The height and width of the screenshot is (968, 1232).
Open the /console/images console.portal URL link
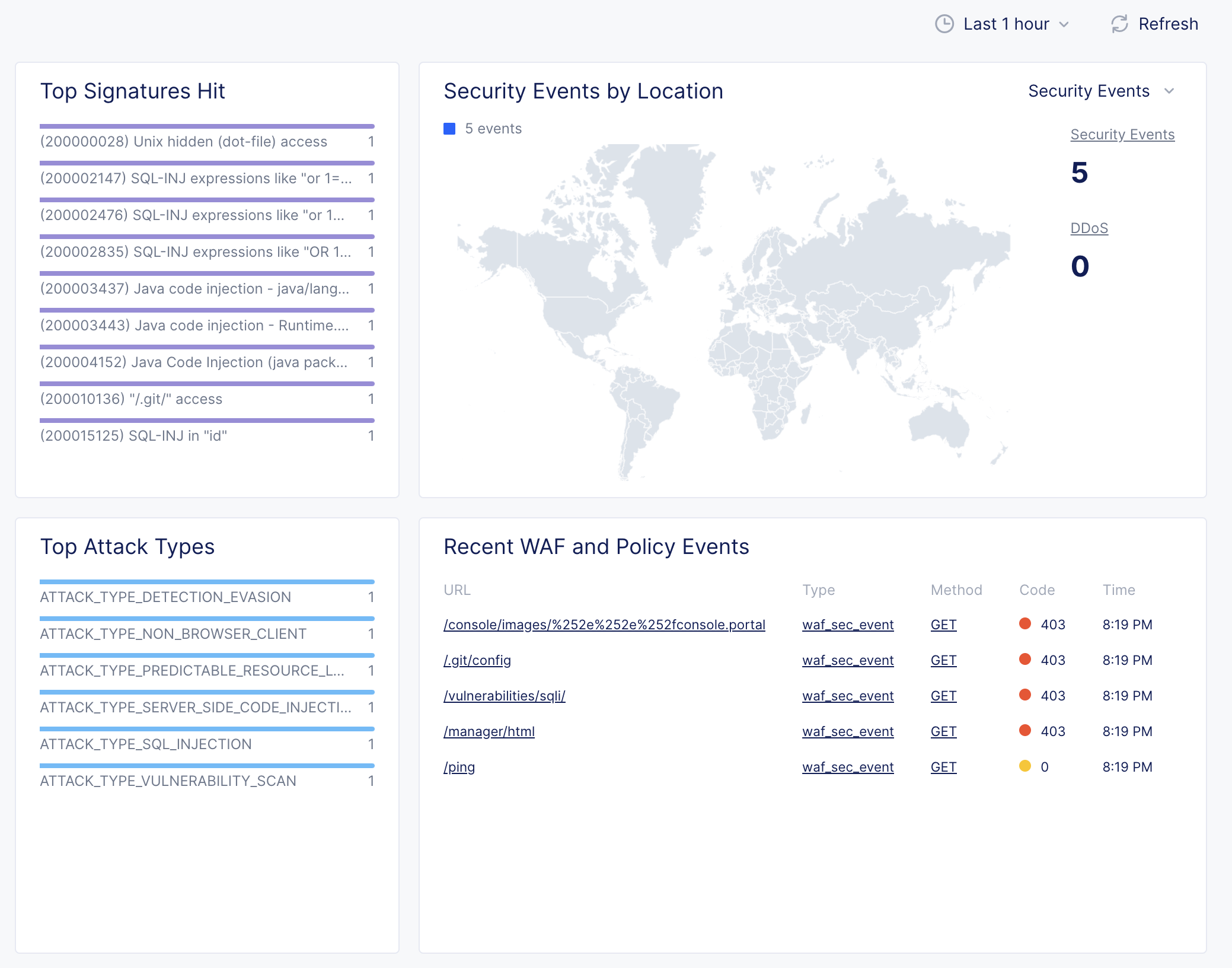coord(604,625)
